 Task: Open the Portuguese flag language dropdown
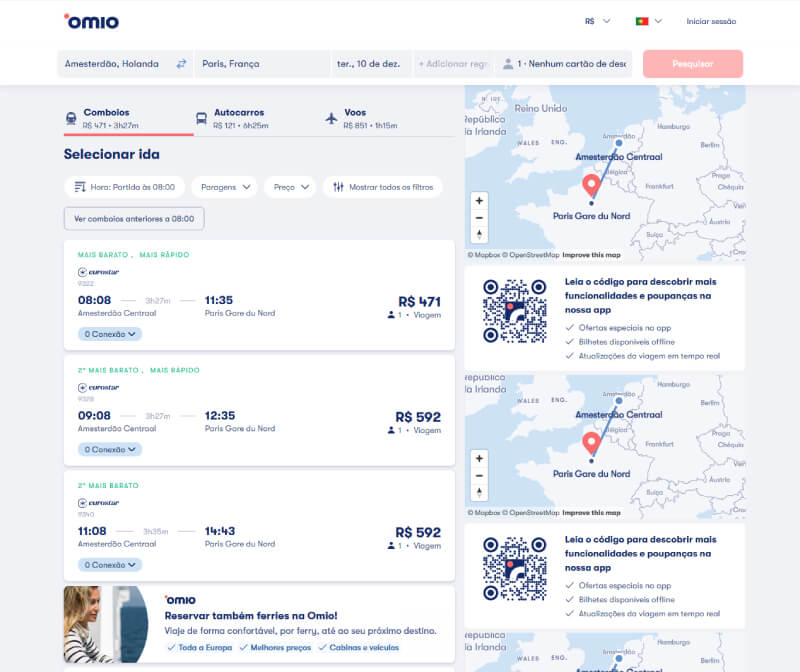click(648, 21)
